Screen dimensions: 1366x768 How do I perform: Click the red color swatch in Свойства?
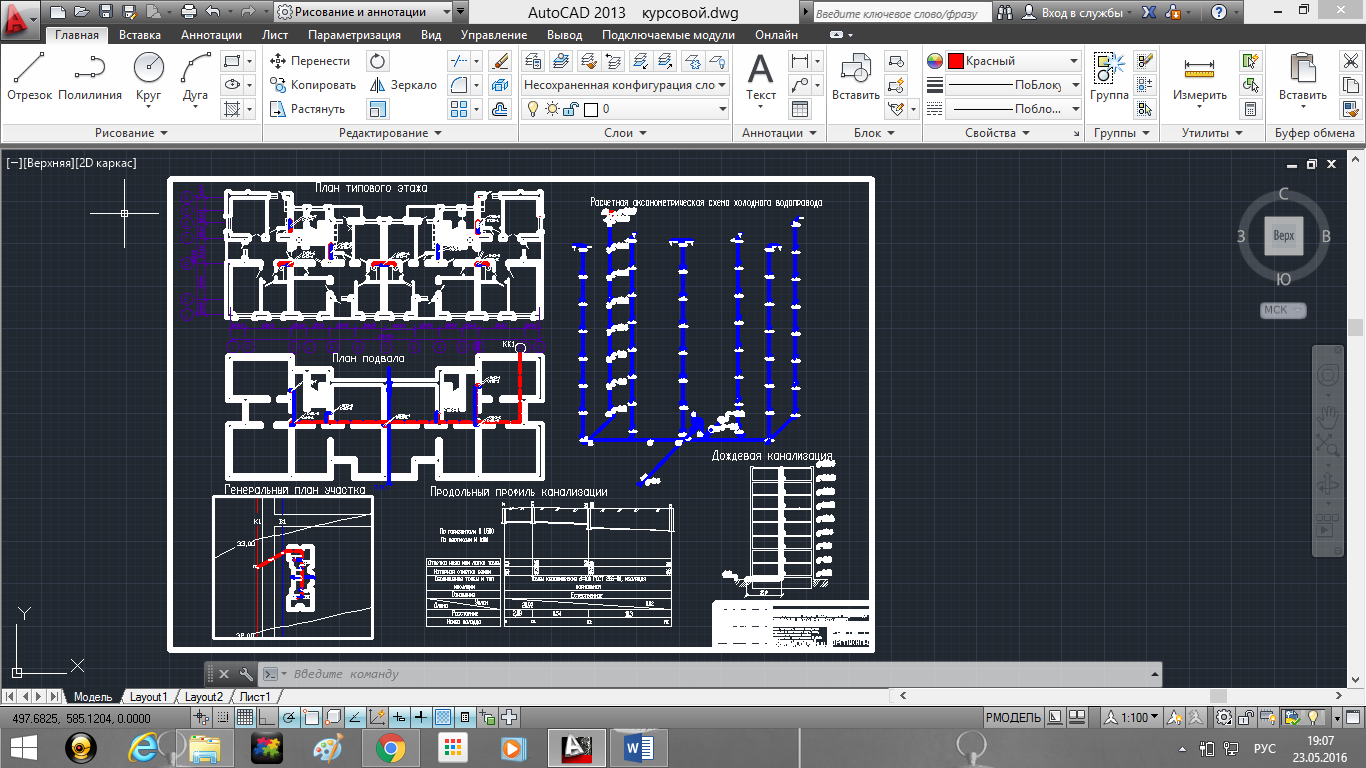[x=956, y=61]
